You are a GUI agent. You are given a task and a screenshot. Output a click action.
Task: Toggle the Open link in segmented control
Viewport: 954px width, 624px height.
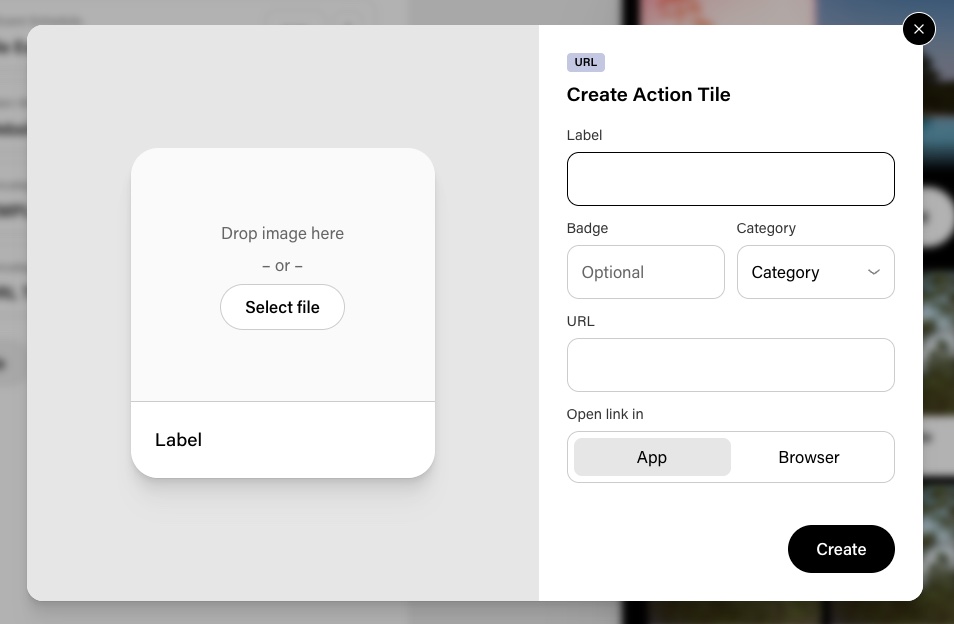[x=730, y=457]
